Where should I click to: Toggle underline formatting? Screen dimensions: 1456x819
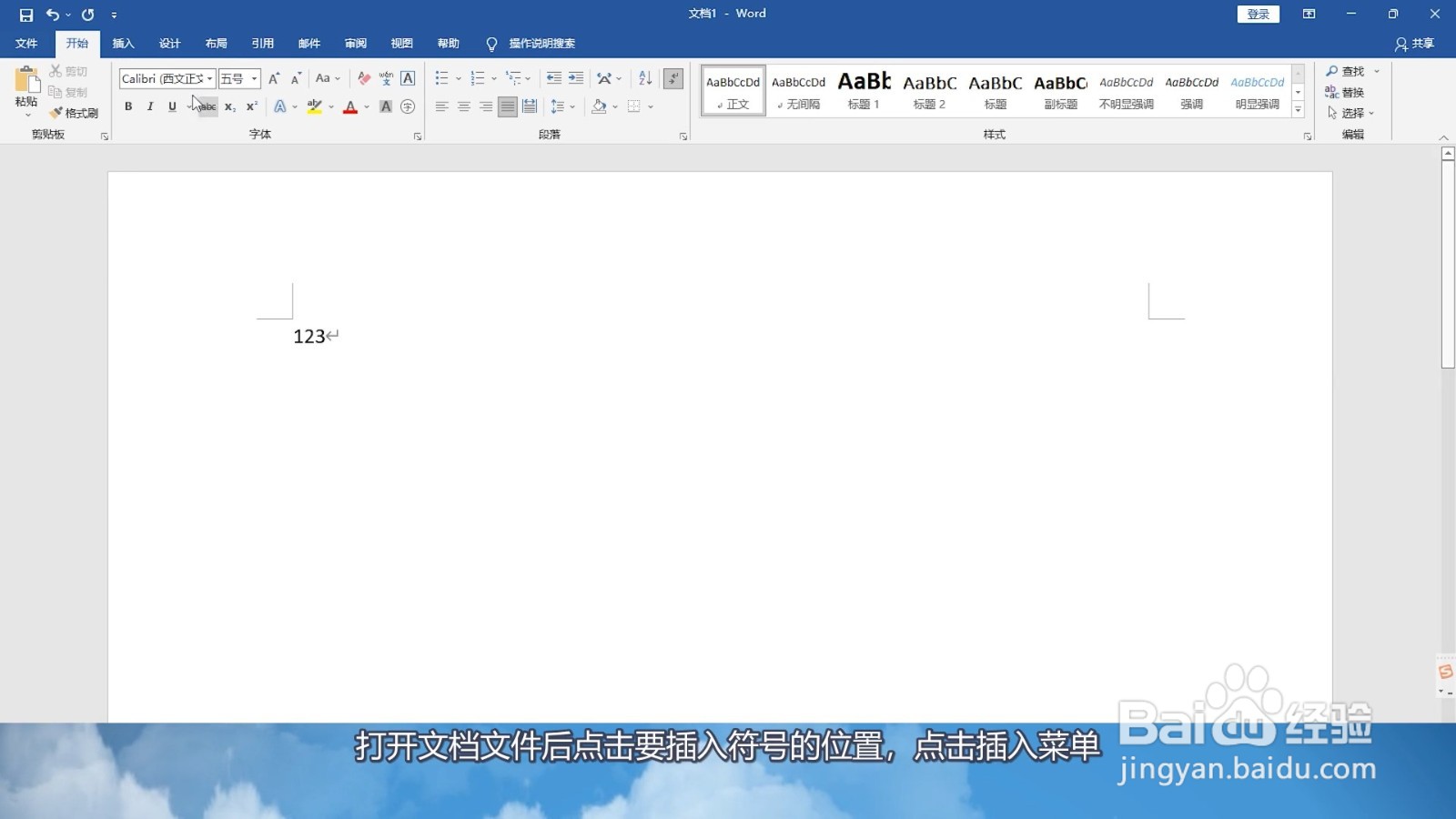(172, 106)
